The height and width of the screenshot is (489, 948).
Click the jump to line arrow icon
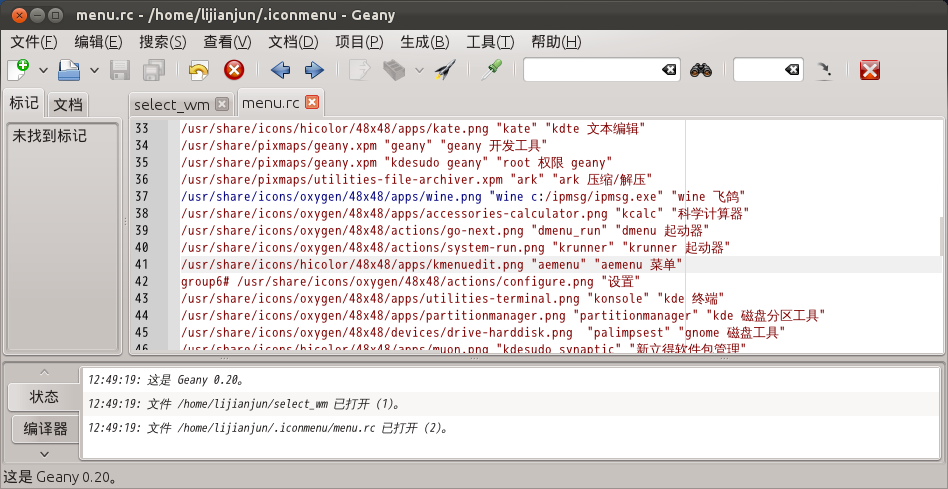tap(823, 70)
